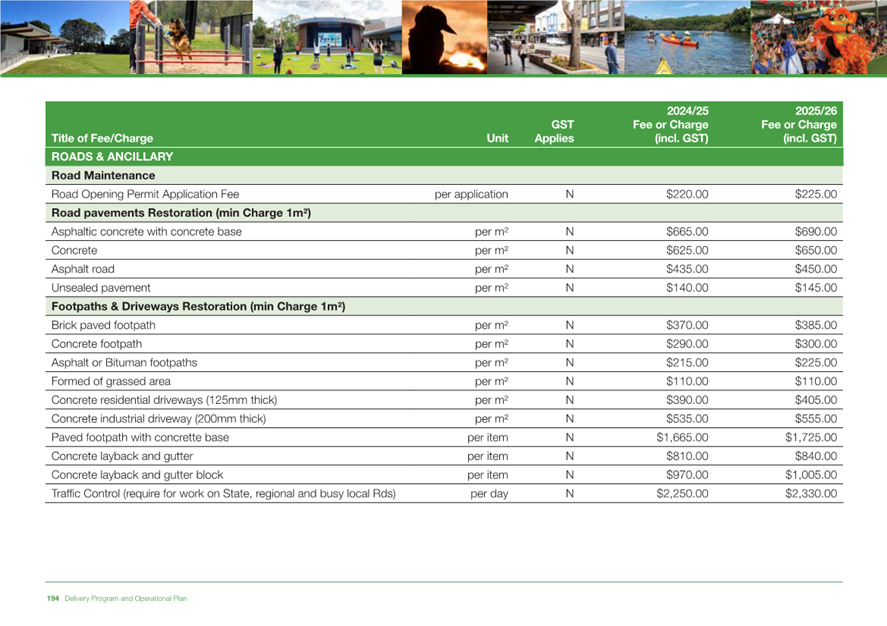Image resolution: width=887 pixels, height=626 pixels.
Task: Select the 'ROADS & ANCILLARY' section heading
Action: tap(112, 157)
